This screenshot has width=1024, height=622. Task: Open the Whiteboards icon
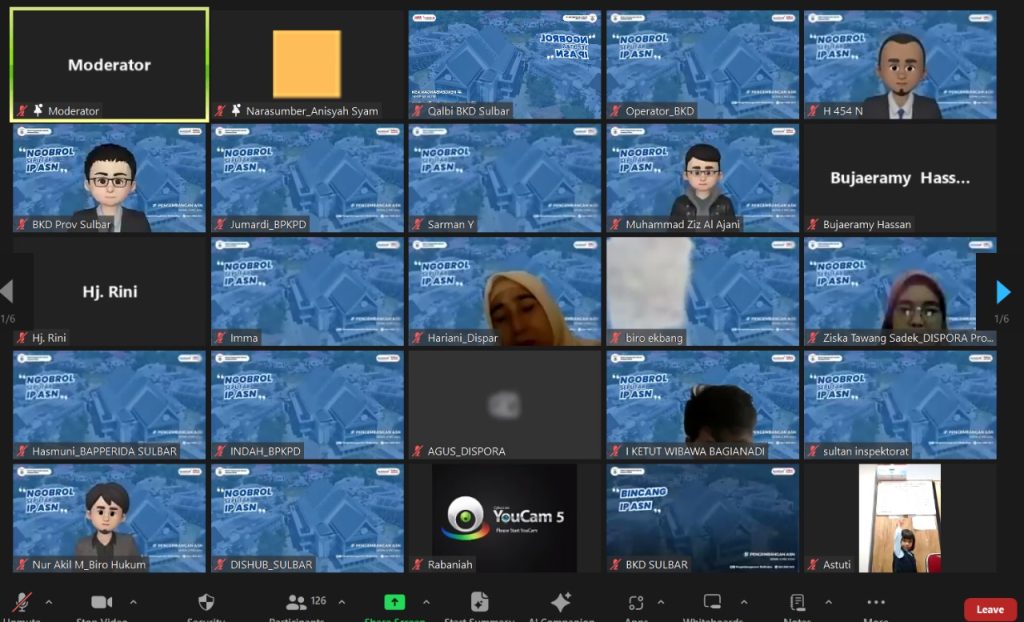(712, 601)
